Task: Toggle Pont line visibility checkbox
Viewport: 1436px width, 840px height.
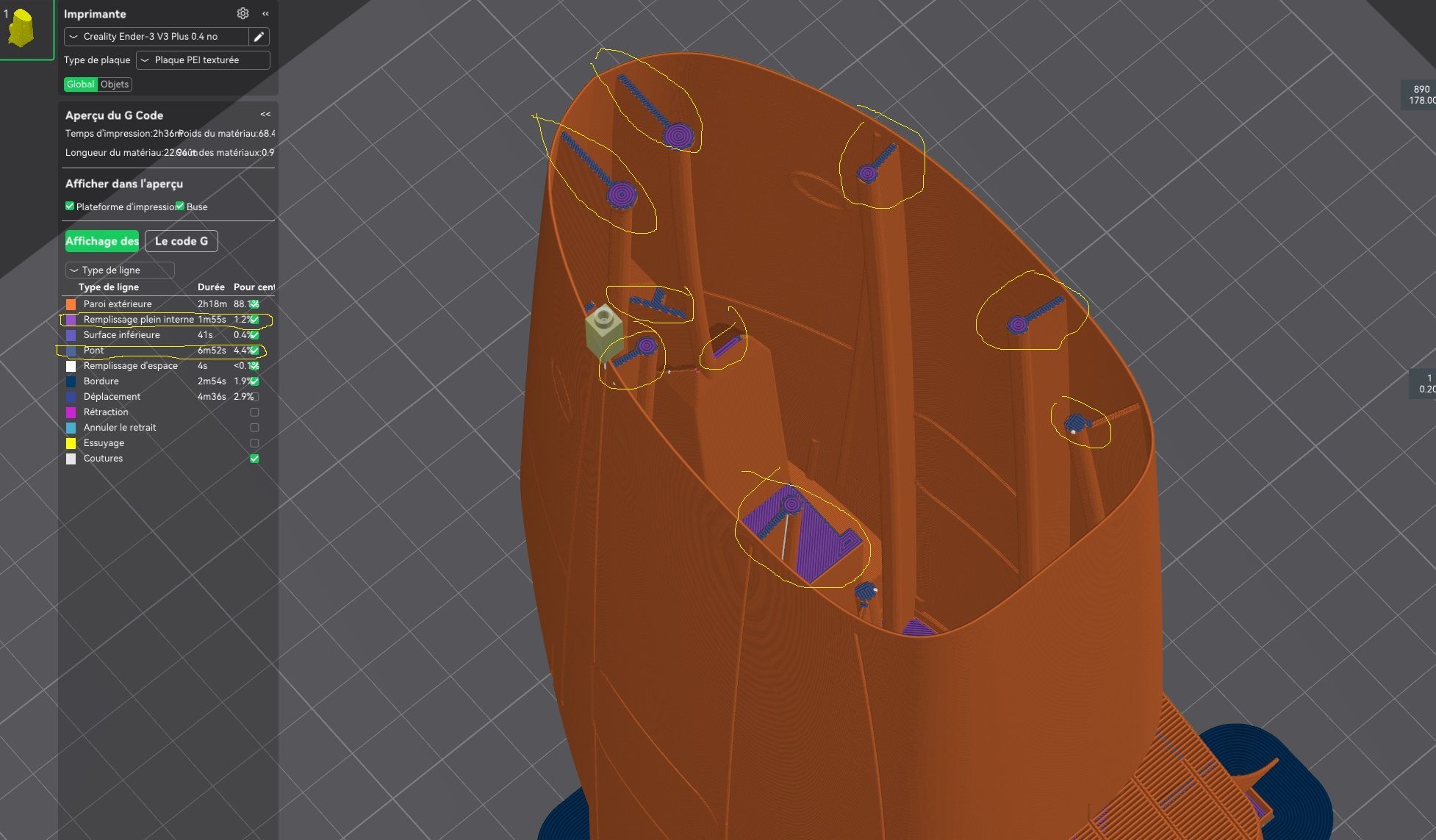Action: (x=254, y=351)
